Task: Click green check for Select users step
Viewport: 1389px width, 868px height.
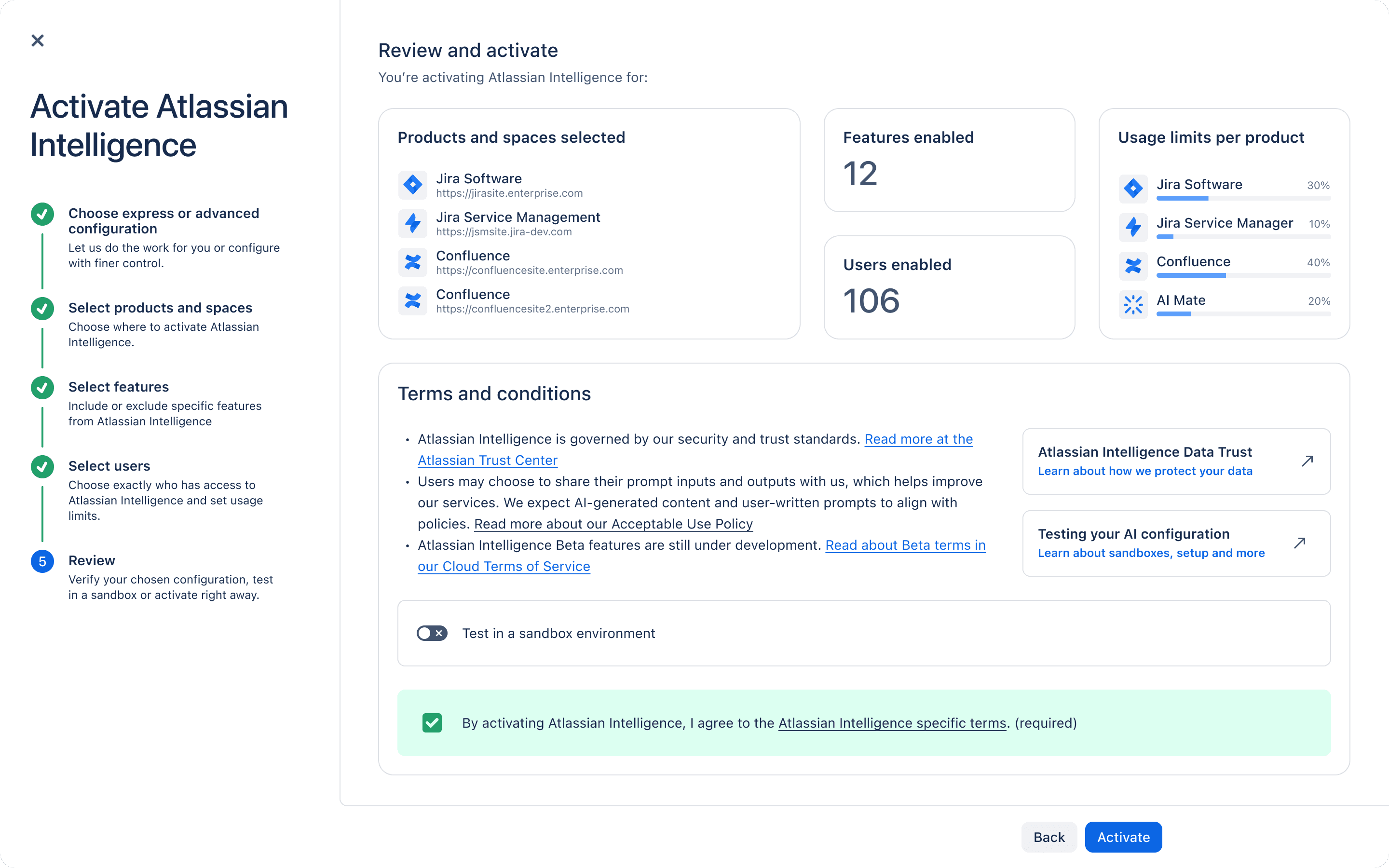Action: pos(42,467)
